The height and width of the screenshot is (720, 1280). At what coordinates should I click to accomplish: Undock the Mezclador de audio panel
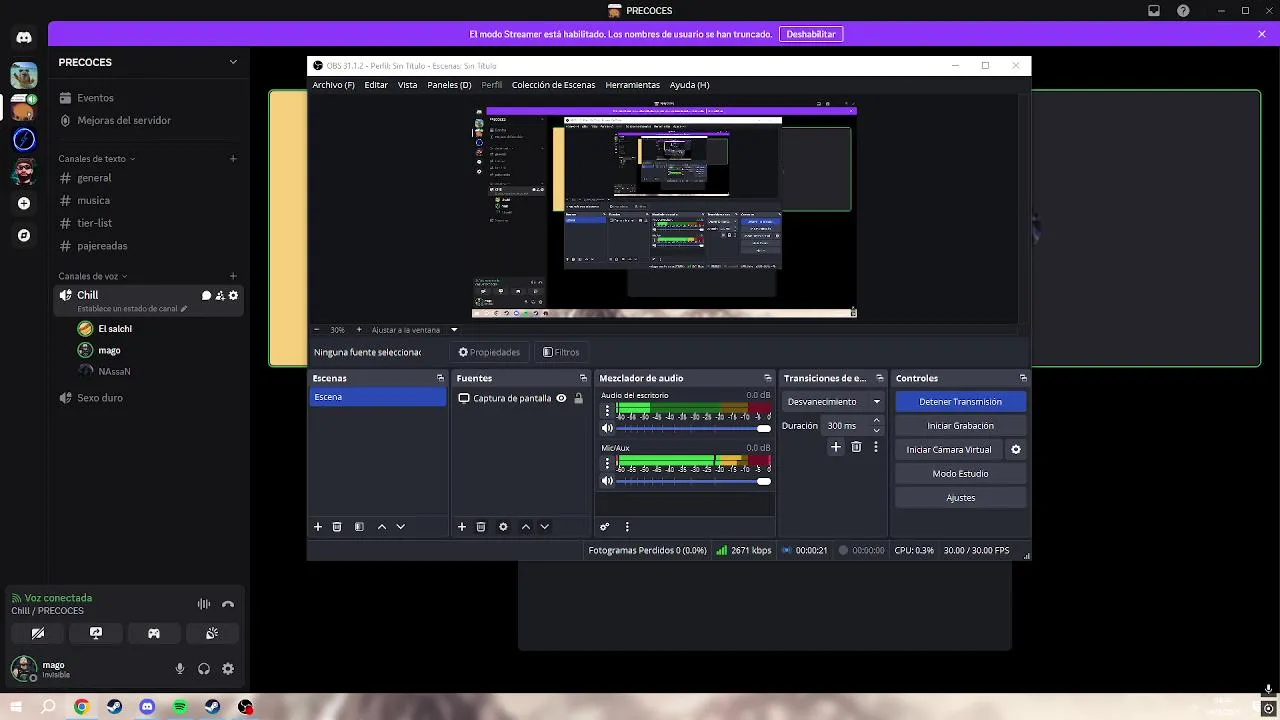click(768, 378)
